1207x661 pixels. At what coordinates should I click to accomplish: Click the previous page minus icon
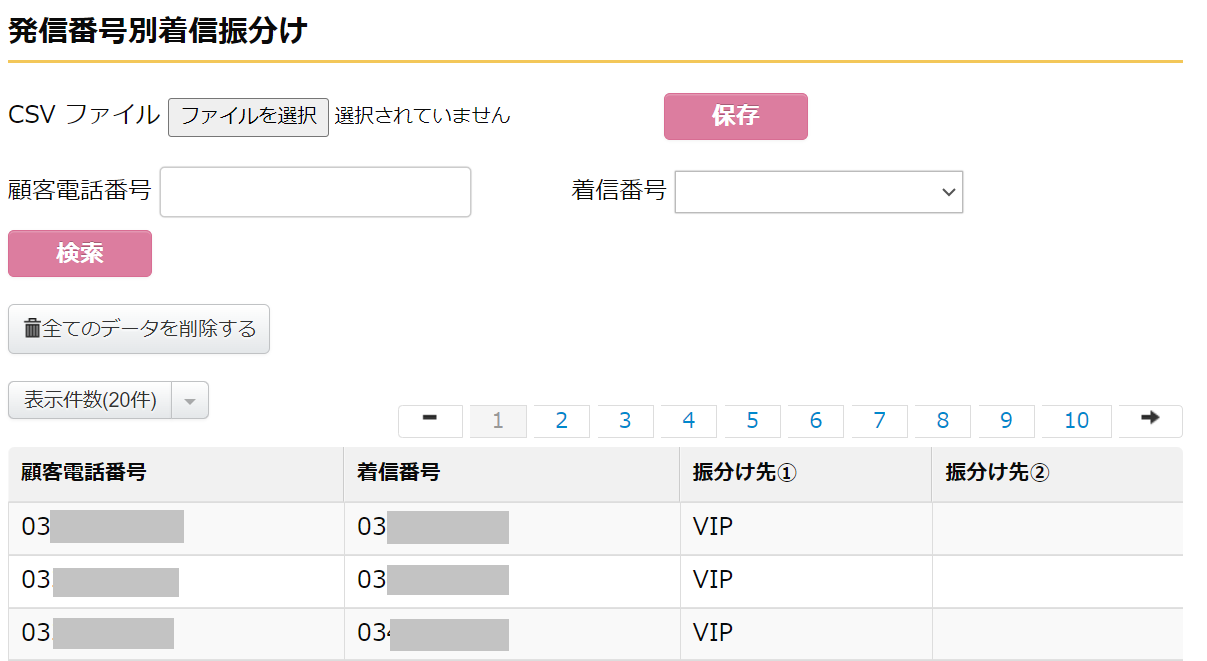tap(430, 420)
